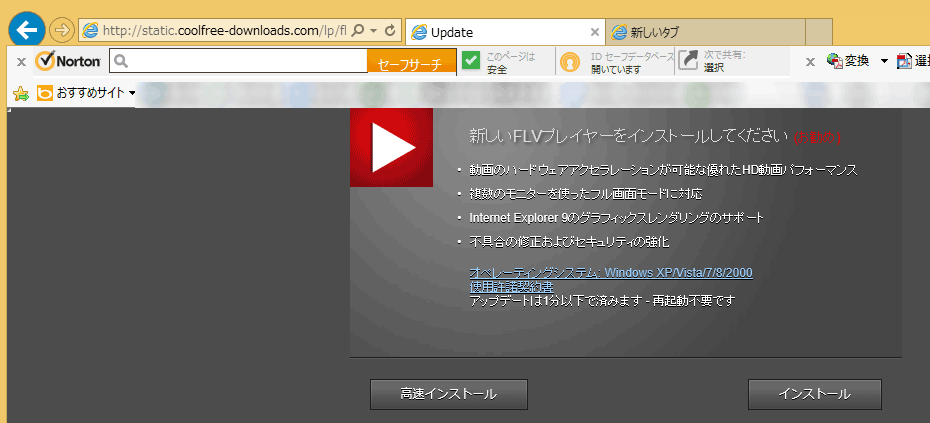Refresh the page with reload icon

coord(390,30)
